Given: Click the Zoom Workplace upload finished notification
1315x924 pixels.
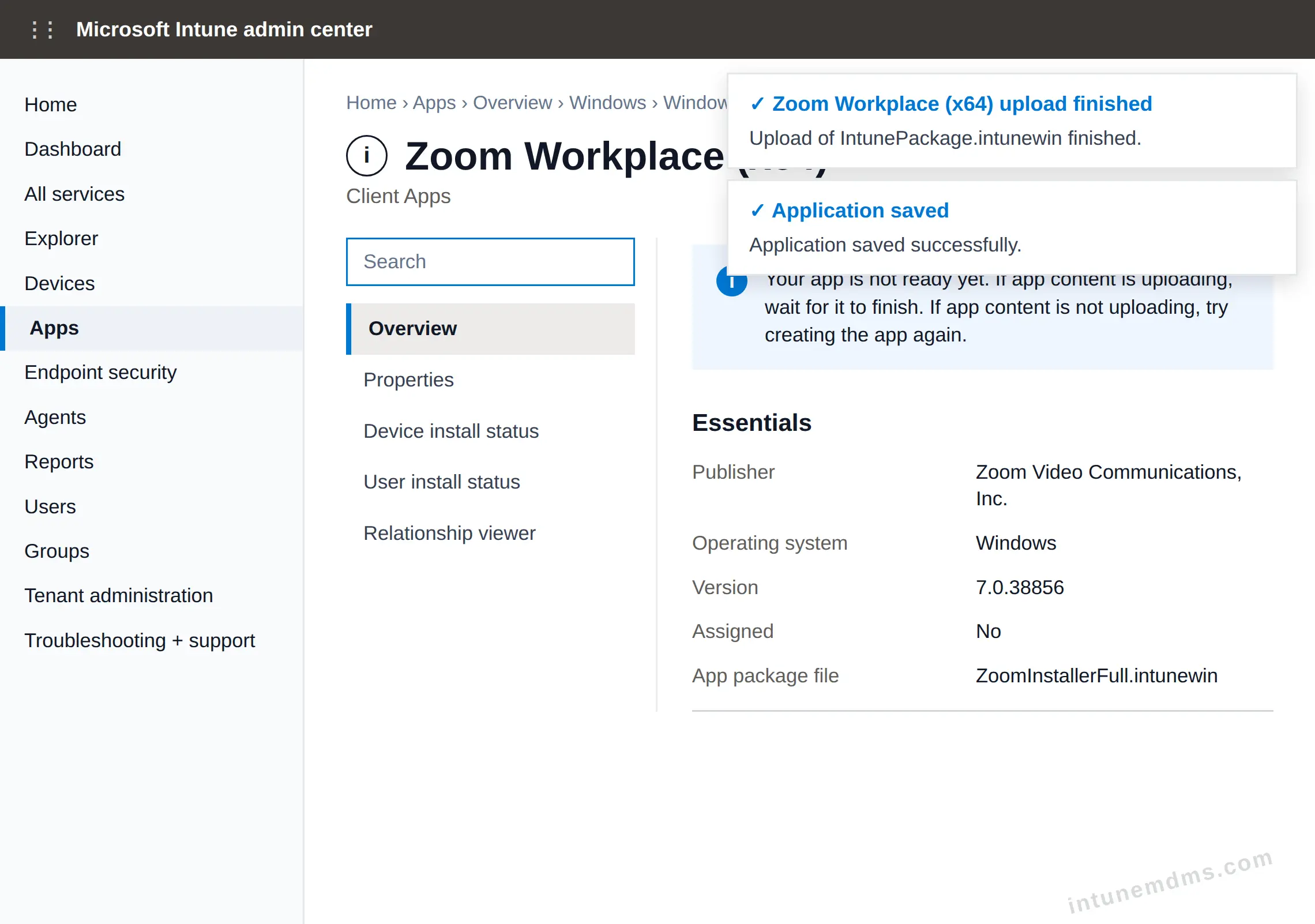Looking at the screenshot, I should coord(1012,121).
